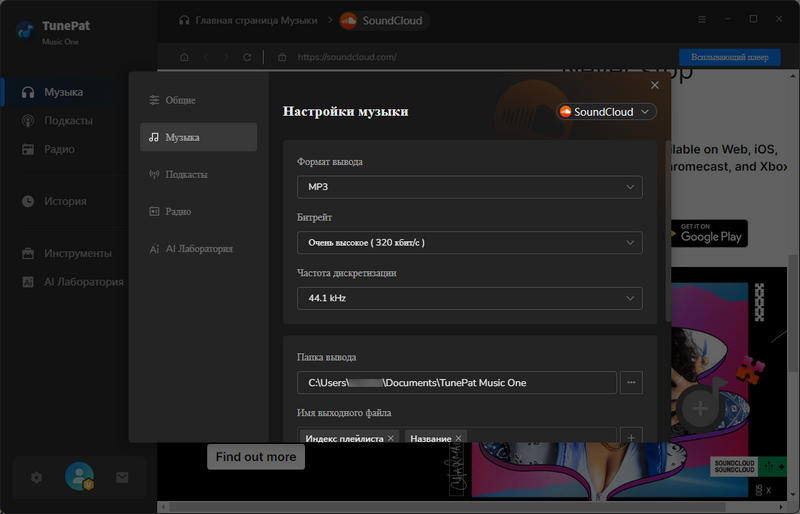The height and width of the screenshot is (514, 800).
Task: Browse output folder with three-dots button
Action: click(x=631, y=382)
